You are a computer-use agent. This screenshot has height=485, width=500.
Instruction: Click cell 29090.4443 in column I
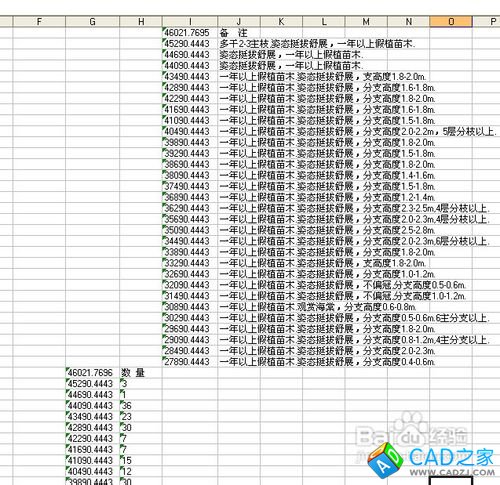coord(190,340)
